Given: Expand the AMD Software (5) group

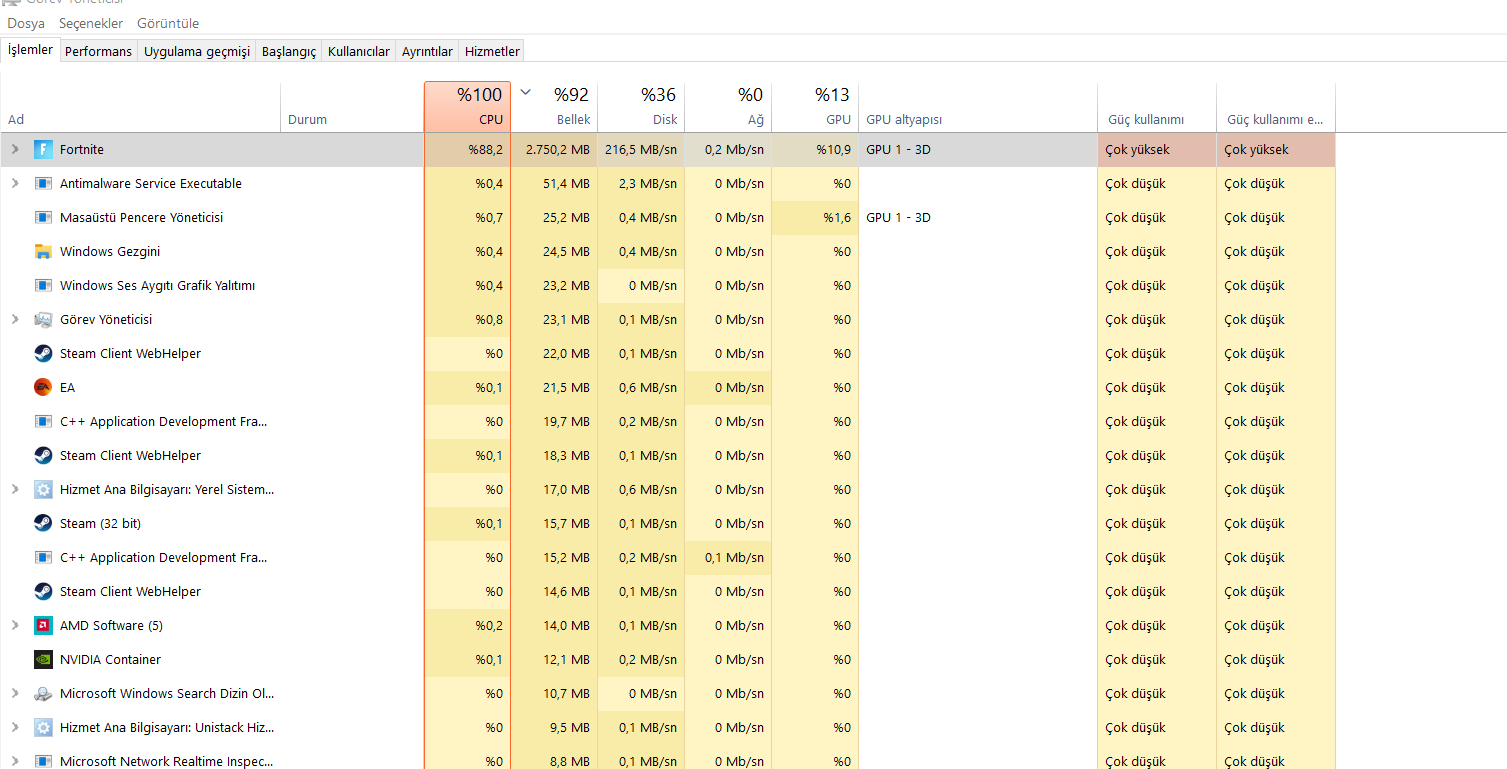Looking at the screenshot, I should pyautogui.click(x=14, y=626).
